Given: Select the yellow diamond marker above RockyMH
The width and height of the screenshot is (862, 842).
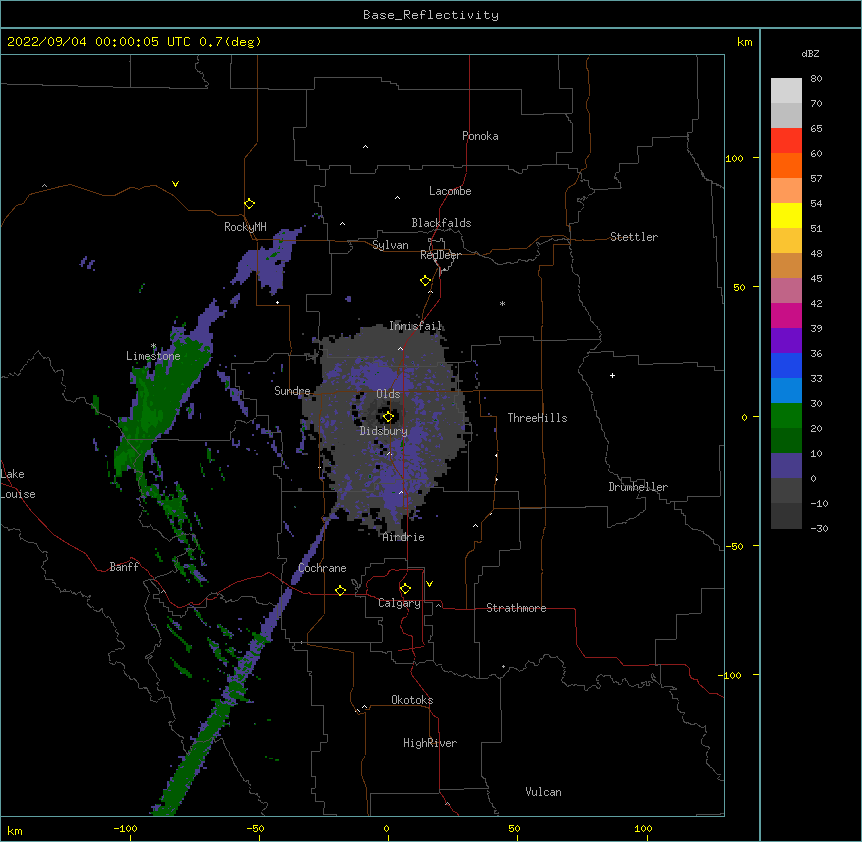Looking at the screenshot, I should (249, 204).
